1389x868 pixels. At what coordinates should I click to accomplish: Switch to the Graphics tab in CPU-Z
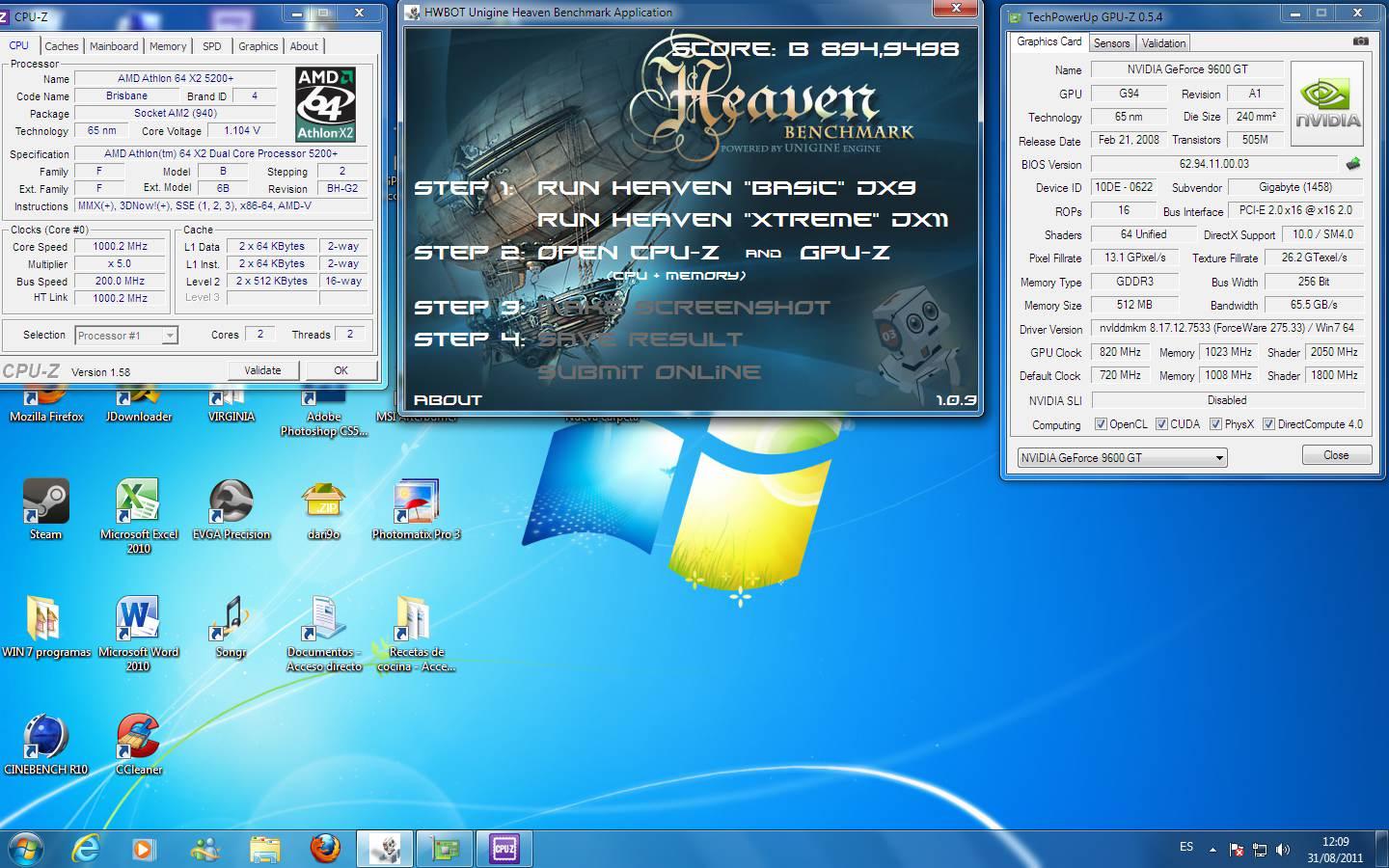coord(259,46)
